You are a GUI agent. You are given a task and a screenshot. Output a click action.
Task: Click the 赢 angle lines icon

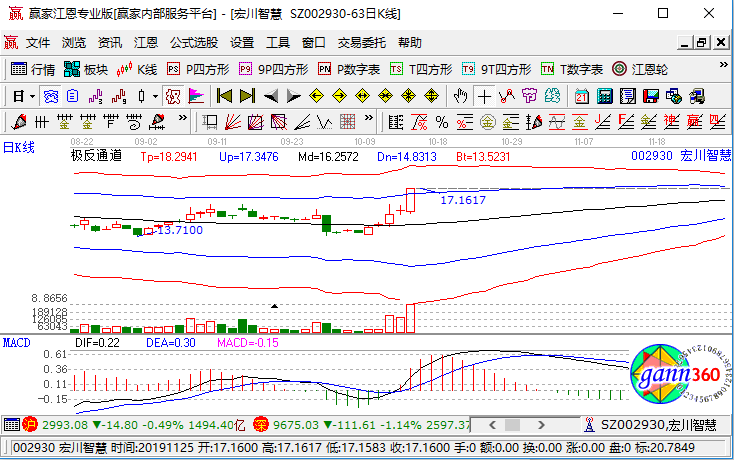click(694, 122)
